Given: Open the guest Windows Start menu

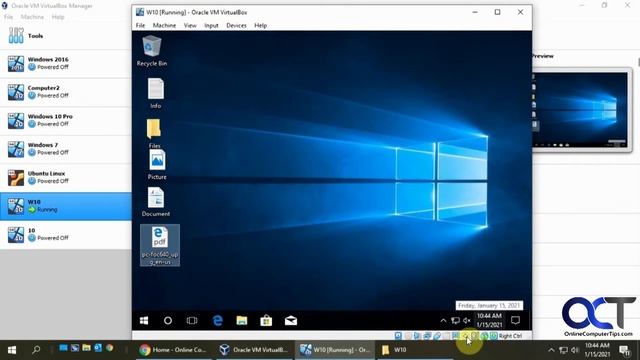Looking at the screenshot, I should (144, 320).
